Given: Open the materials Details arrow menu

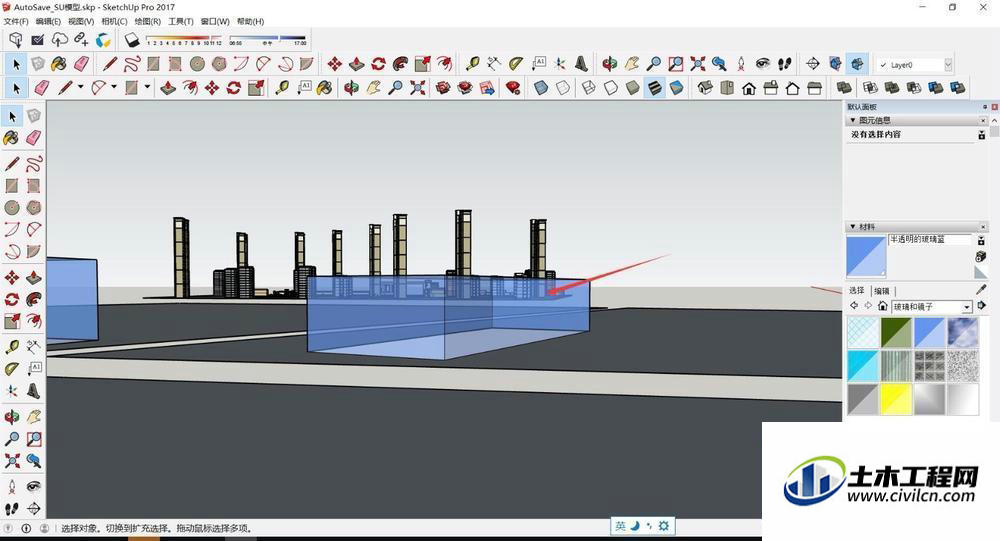Looking at the screenshot, I should point(982,306).
